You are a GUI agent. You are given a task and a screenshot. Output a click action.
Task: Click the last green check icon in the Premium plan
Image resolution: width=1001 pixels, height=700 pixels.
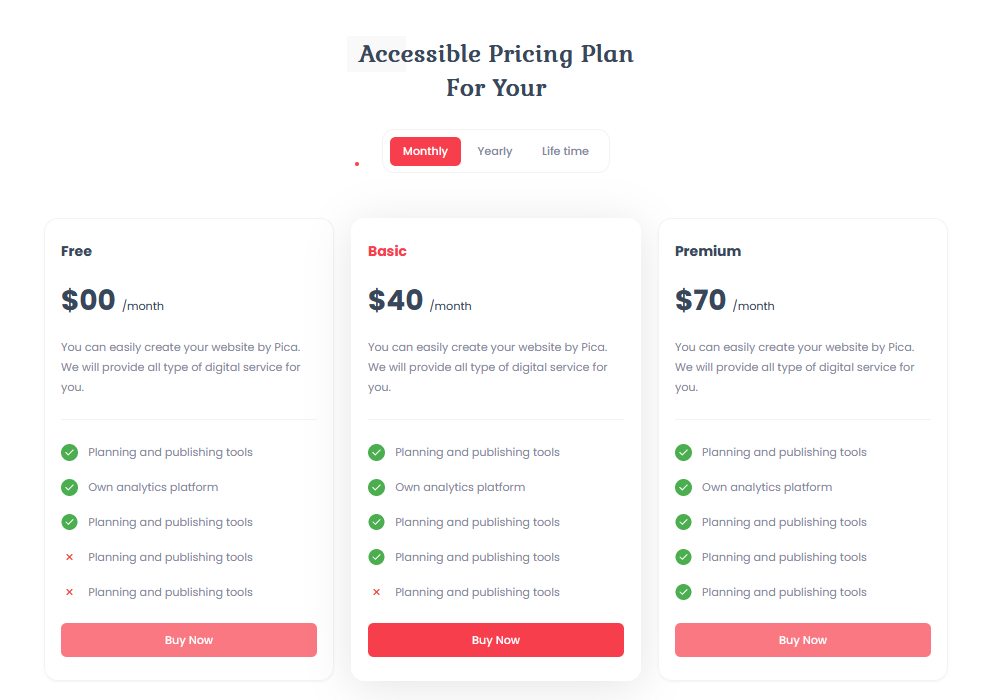683,592
